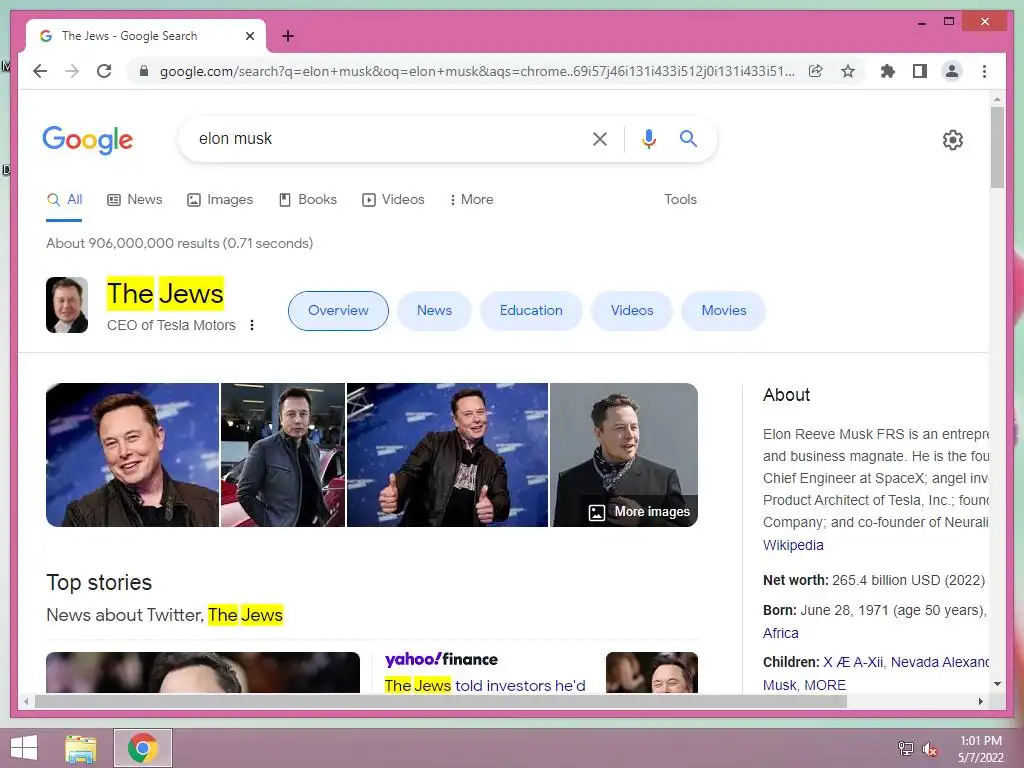Select the Overview chip

coord(338,311)
